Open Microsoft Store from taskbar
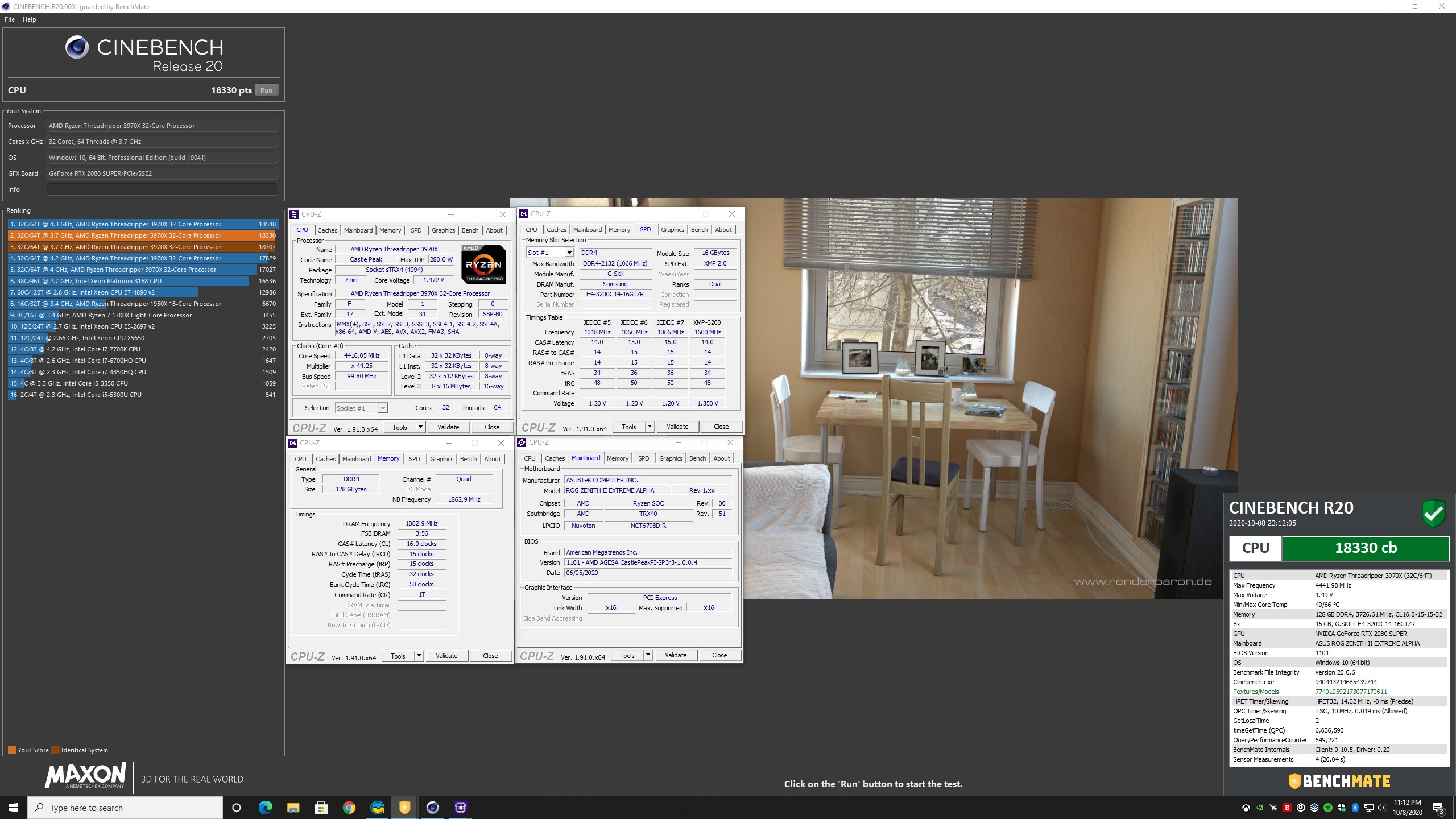The image size is (1456, 819). 321,808
